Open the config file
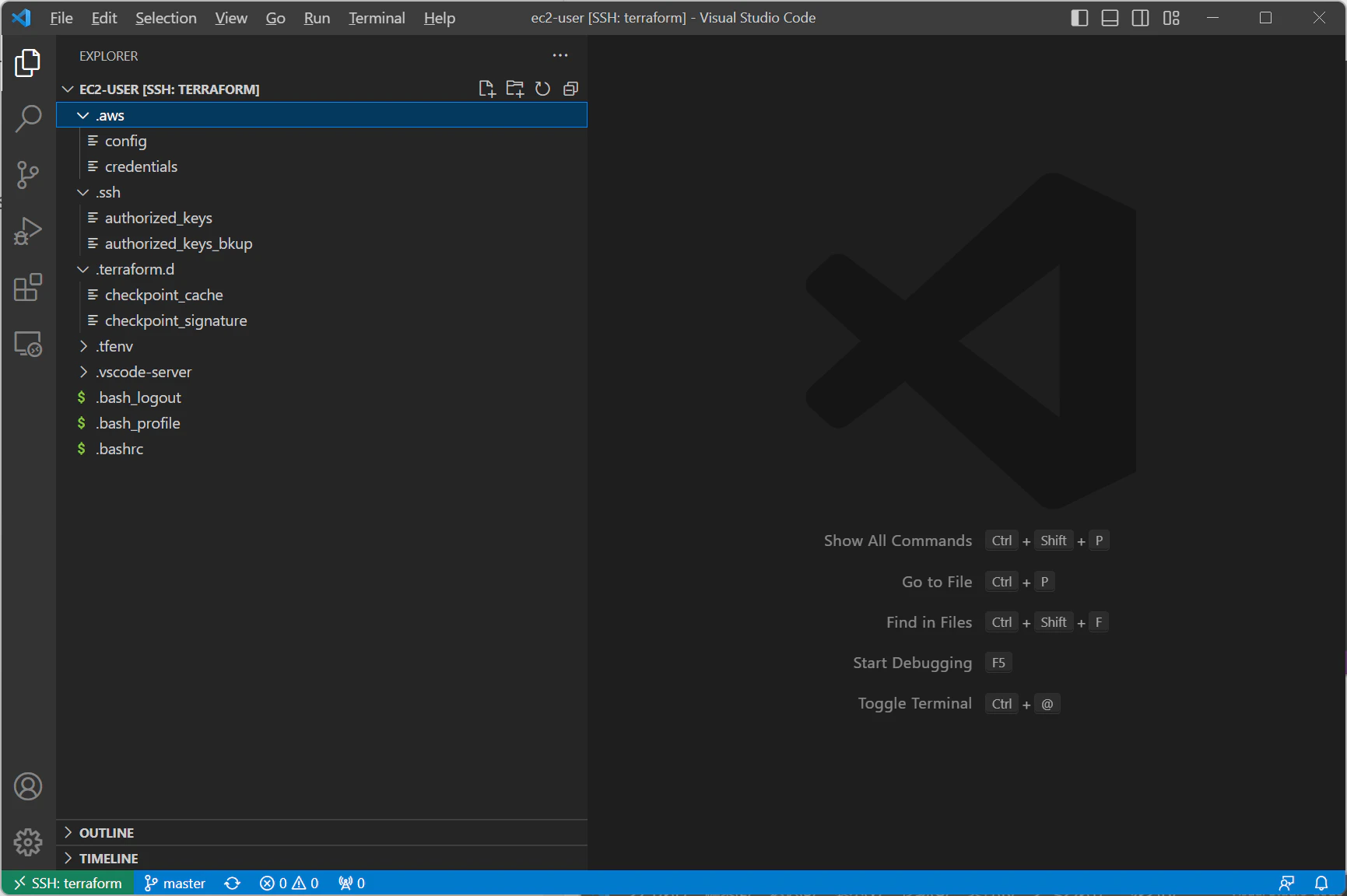Image resolution: width=1347 pixels, height=896 pixels. pyautogui.click(x=321, y=141)
